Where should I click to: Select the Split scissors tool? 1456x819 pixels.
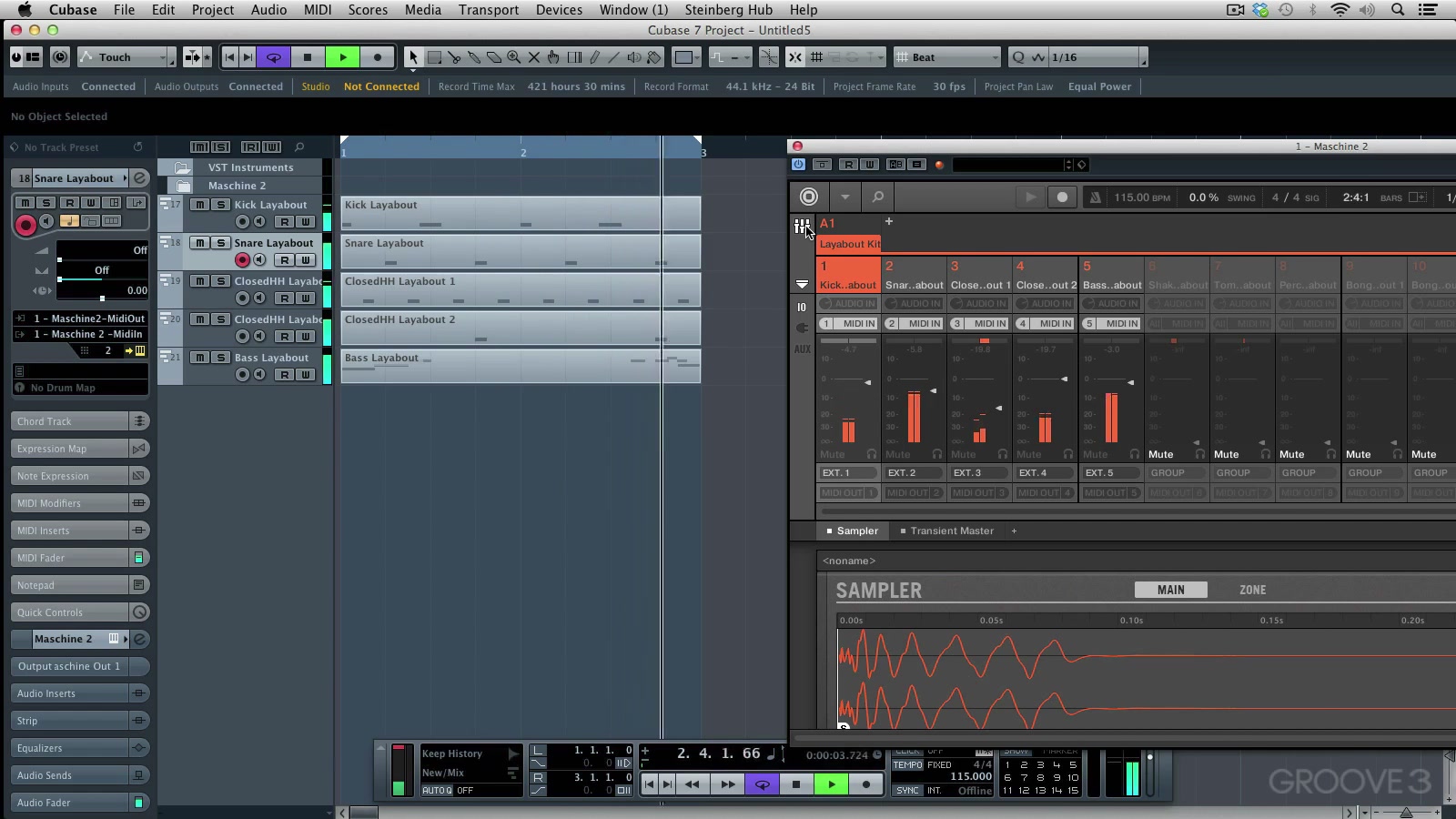454,57
